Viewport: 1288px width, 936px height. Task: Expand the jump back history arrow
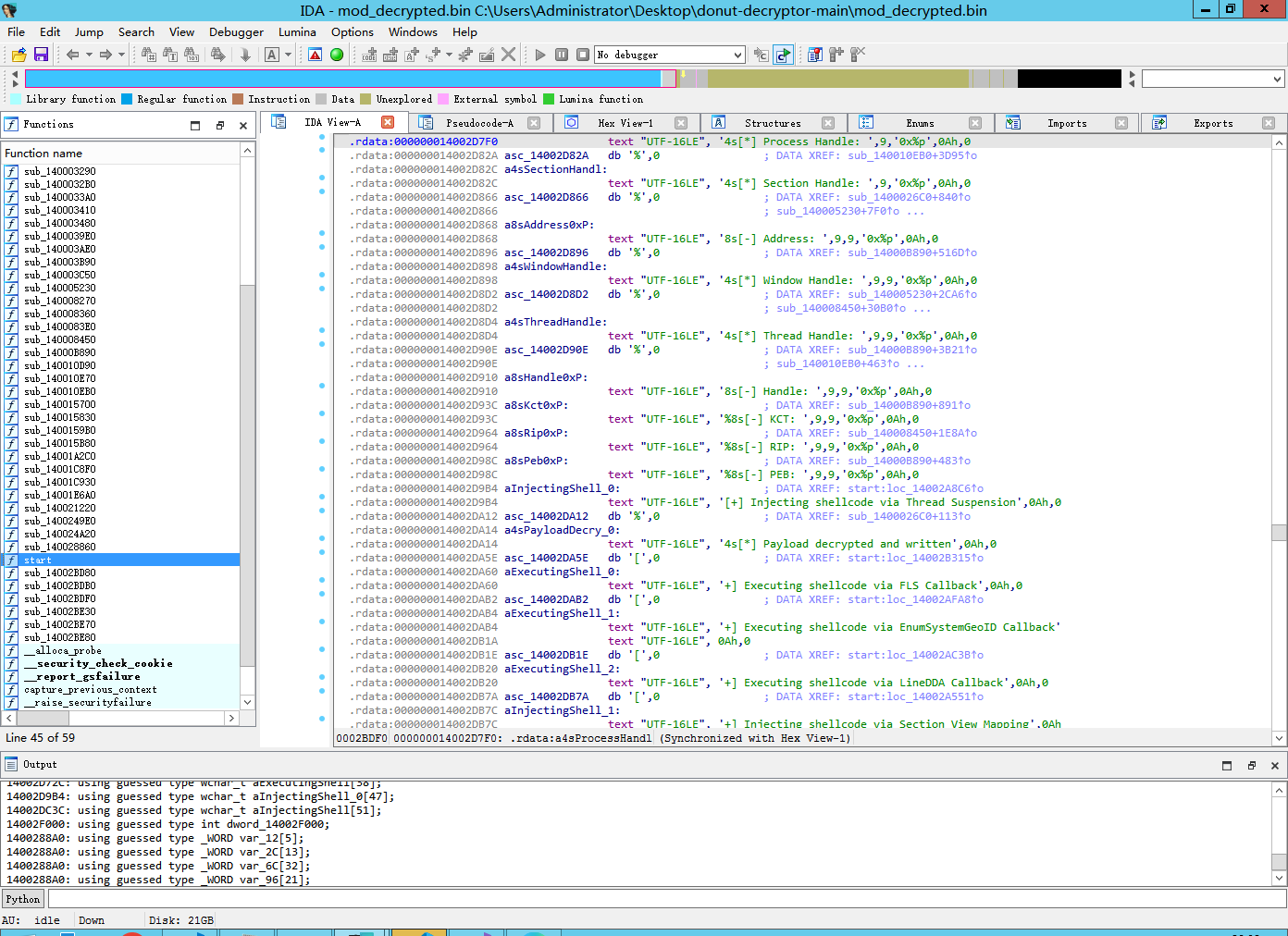[89, 55]
